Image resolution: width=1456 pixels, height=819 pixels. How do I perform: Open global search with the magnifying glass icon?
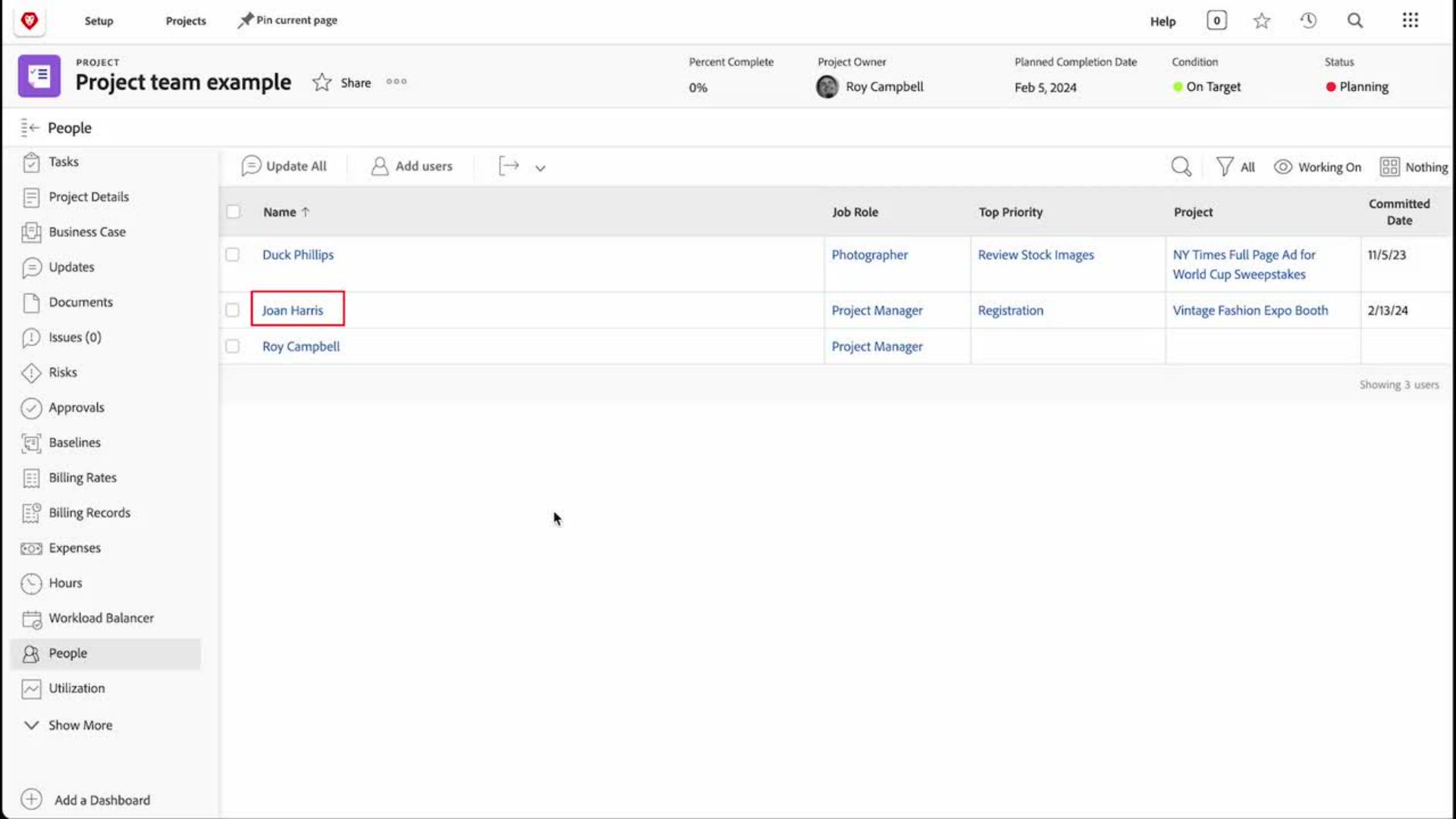pyautogui.click(x=1355, y=20)
